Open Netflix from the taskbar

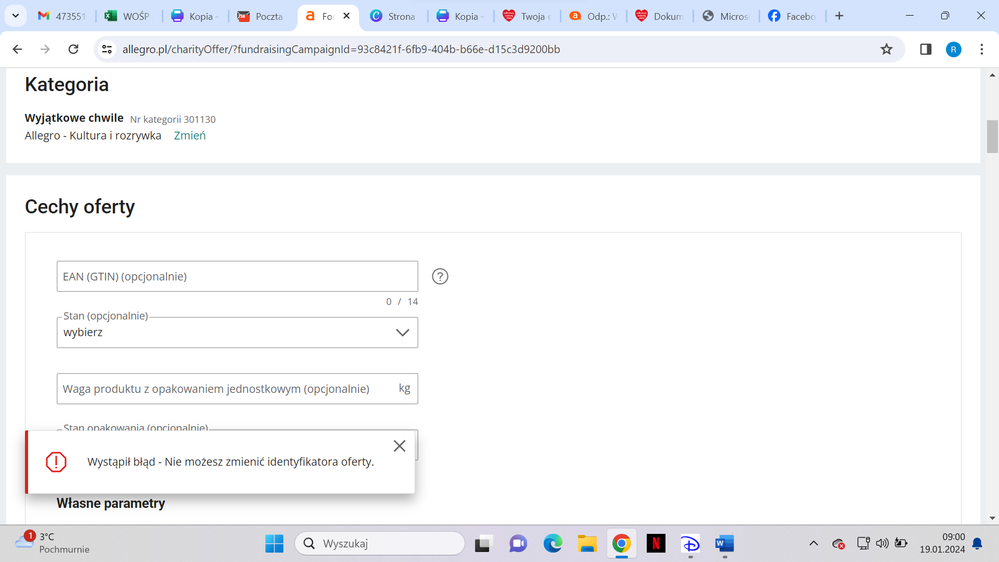point(655,543)
